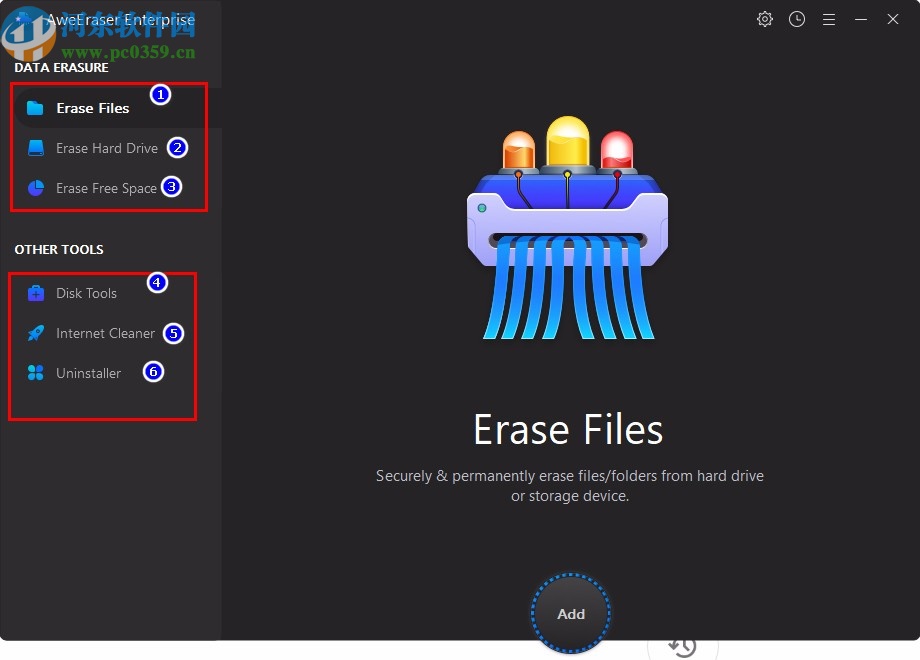Screen dimensions: 920x660
Task: Click the dotted circle around Add
Action: [570, 577]
